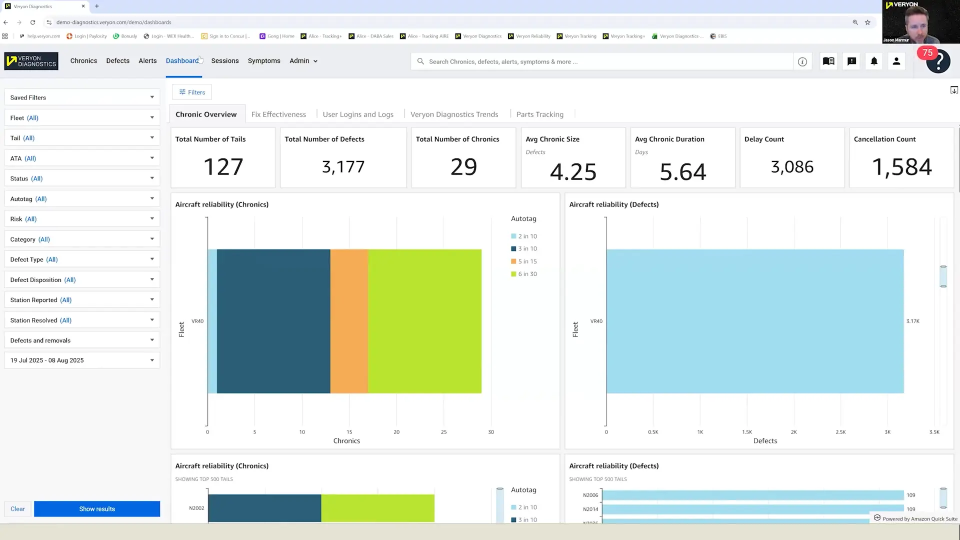Image resolution: width=960 pixels, height=540 pixels.
Task: Click the Show results button
Action: pyautogui.click(x=97, y=509)
